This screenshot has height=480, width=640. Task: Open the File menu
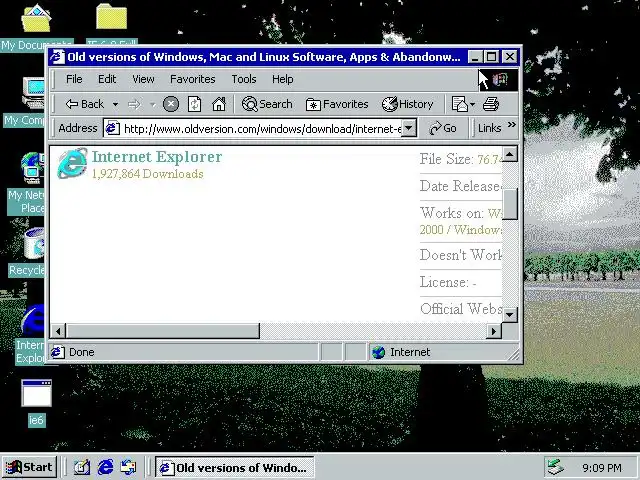coord(74,79)
